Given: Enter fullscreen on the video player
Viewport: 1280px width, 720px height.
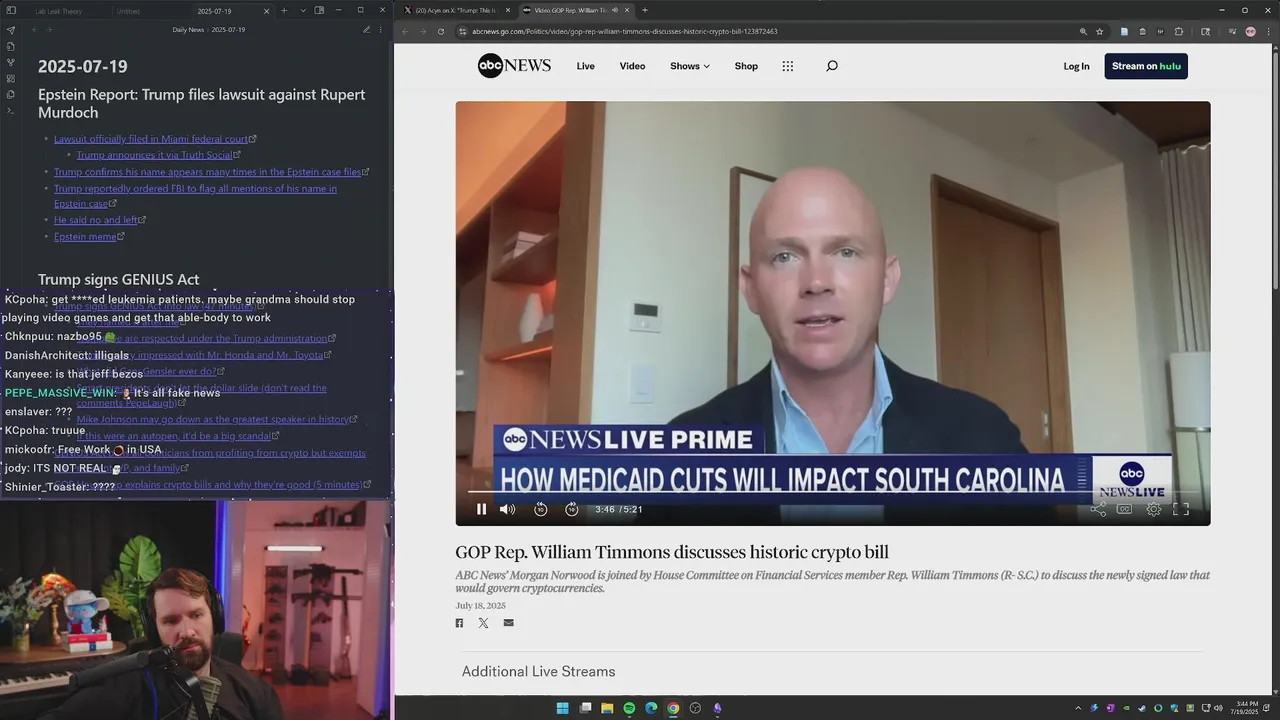Looking at the screenshot, I should click(x=1181, y=509).
